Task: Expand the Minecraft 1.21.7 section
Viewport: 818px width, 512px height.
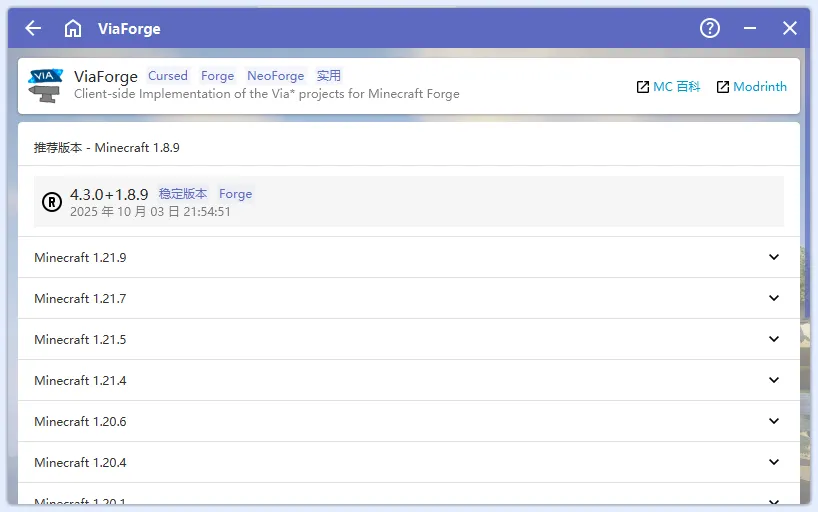Action: click(x=773, y=298)
